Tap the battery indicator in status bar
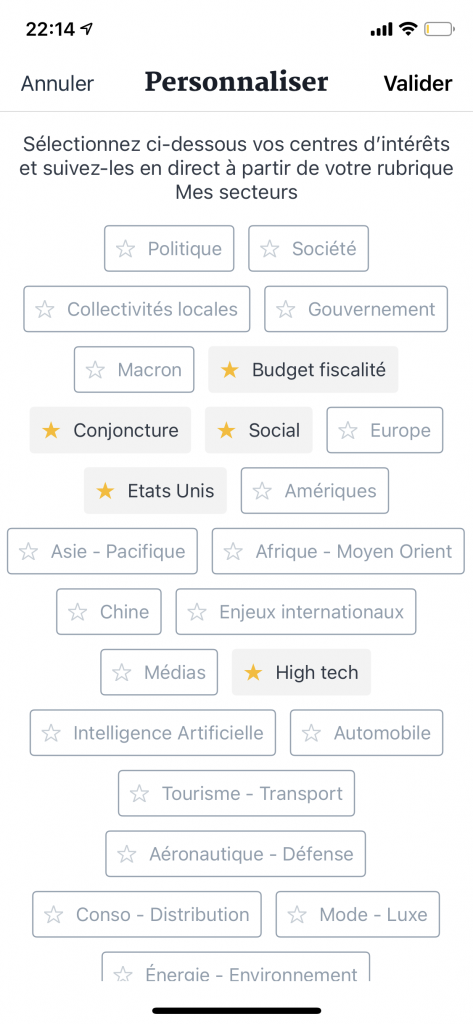This screenshot has width=473, height=1024. coord(438,29)
